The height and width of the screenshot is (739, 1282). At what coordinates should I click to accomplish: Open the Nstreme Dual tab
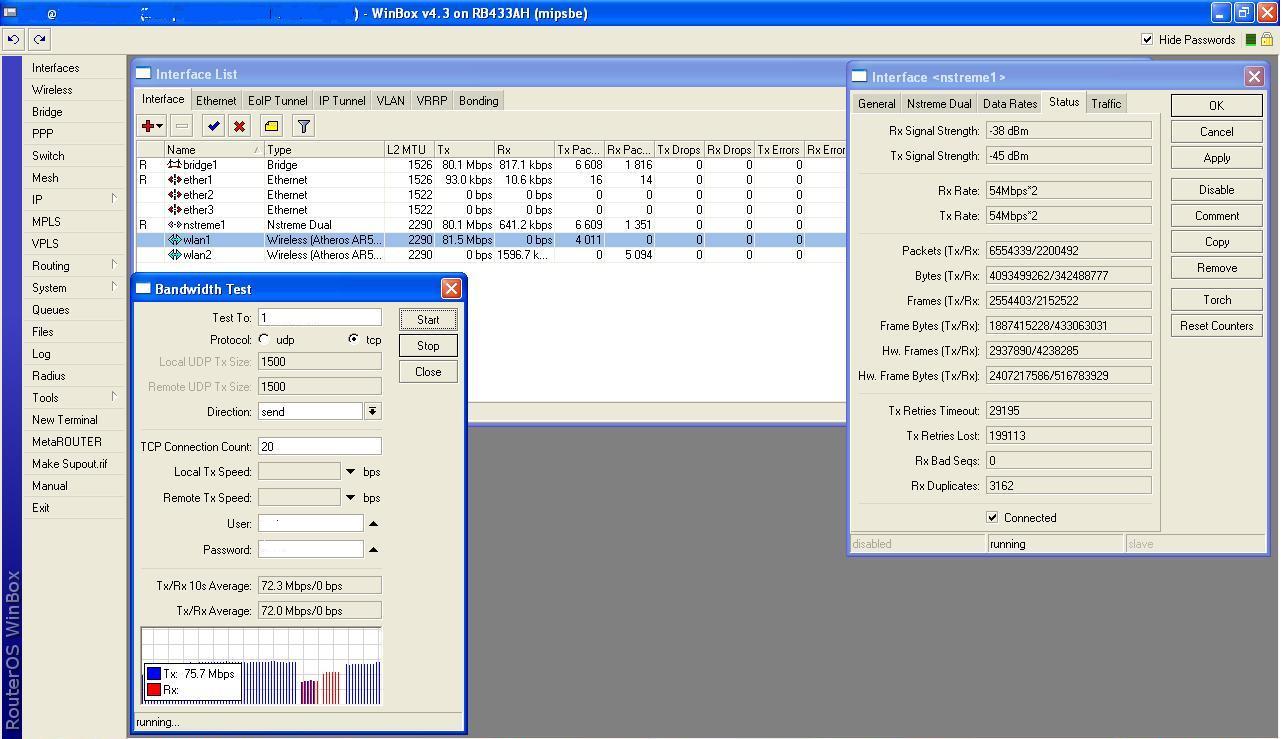click(x=939, y=104)
